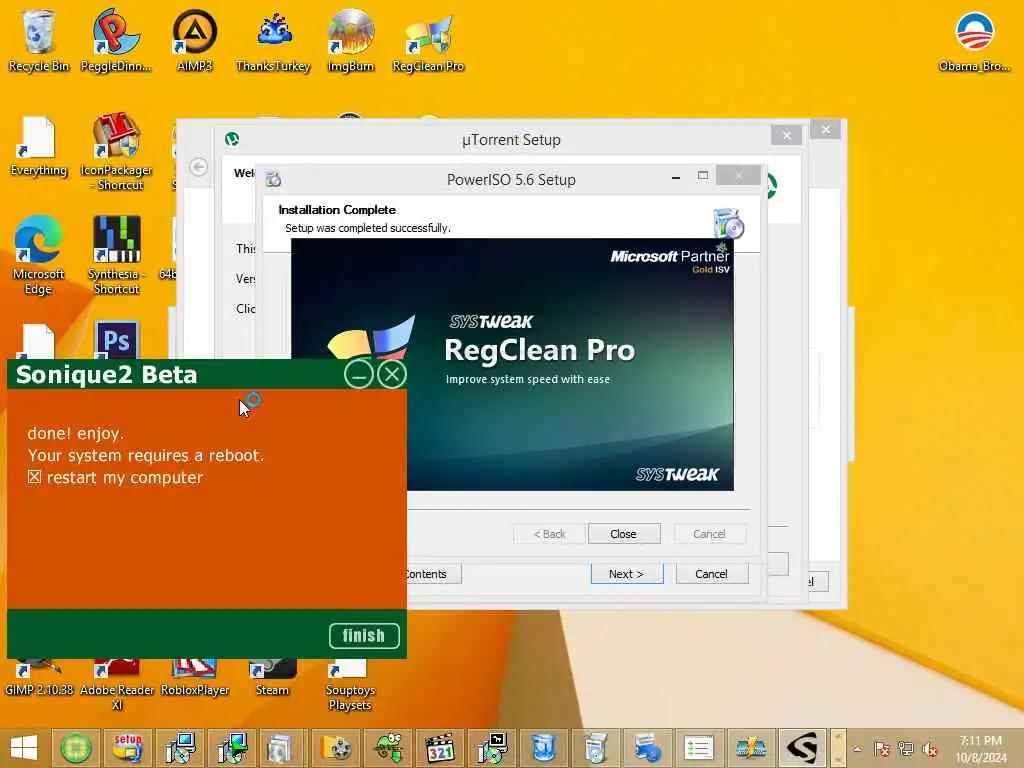
Task: Open the network tray icon
Action: coord(905,749)
